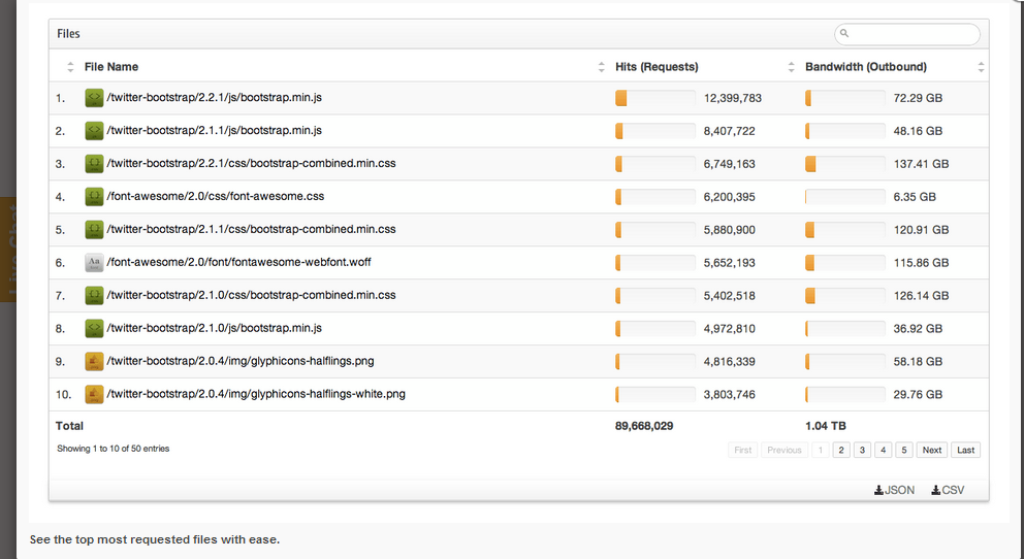Go to page 2 of results

(x=842, y=450)
